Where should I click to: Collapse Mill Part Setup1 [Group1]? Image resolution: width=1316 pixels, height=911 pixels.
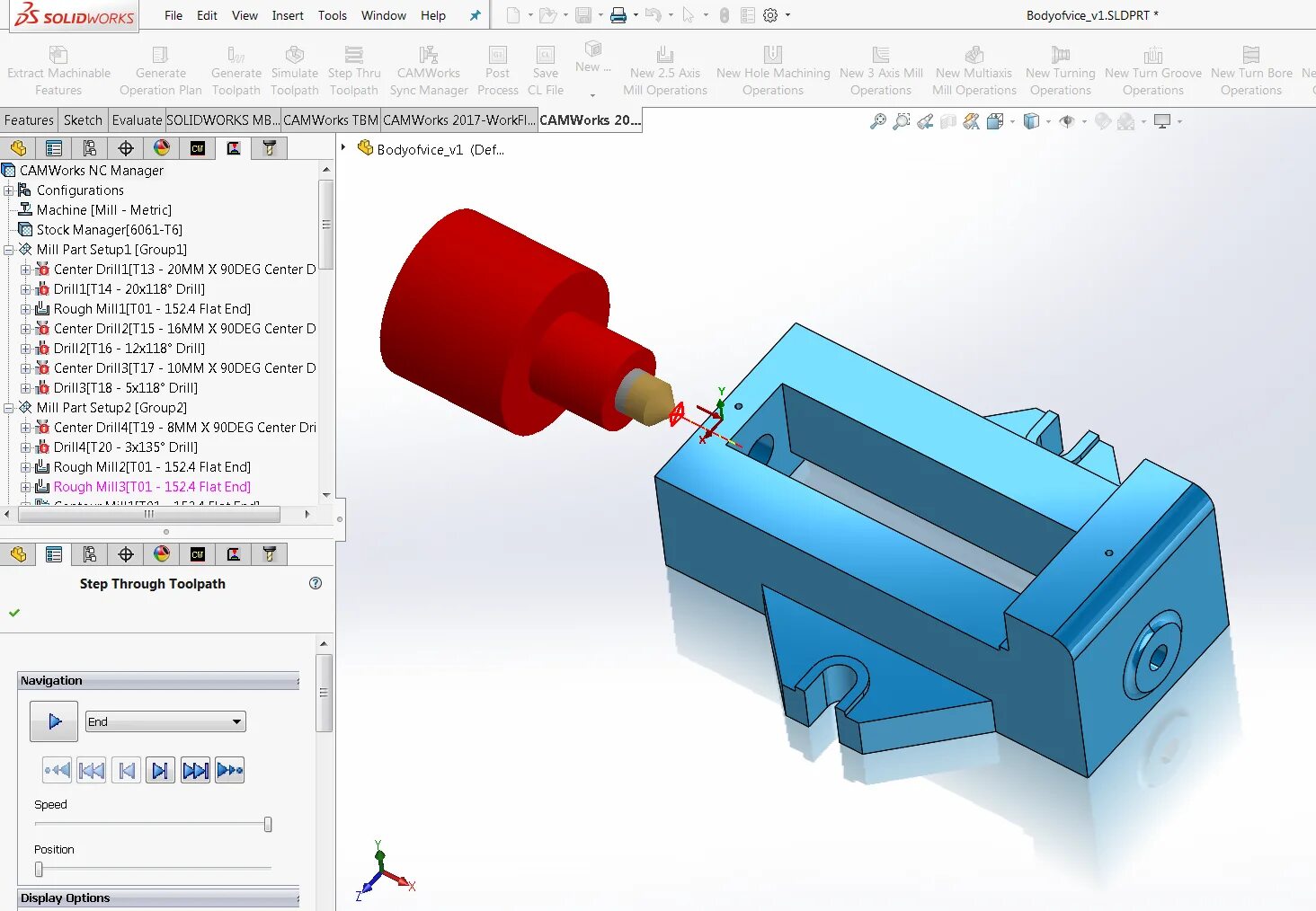[x=9, y=250]
